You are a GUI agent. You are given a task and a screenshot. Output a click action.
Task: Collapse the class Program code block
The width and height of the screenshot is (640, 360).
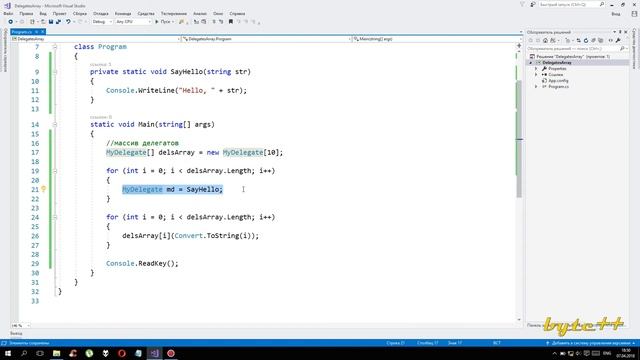55,47
